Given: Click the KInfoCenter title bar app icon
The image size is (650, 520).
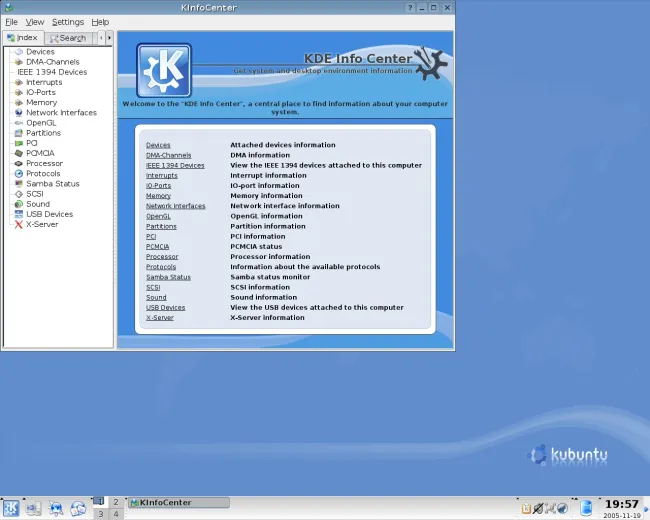Looking at the screenshot, I should pyautogui.click(x=8, y=7).
